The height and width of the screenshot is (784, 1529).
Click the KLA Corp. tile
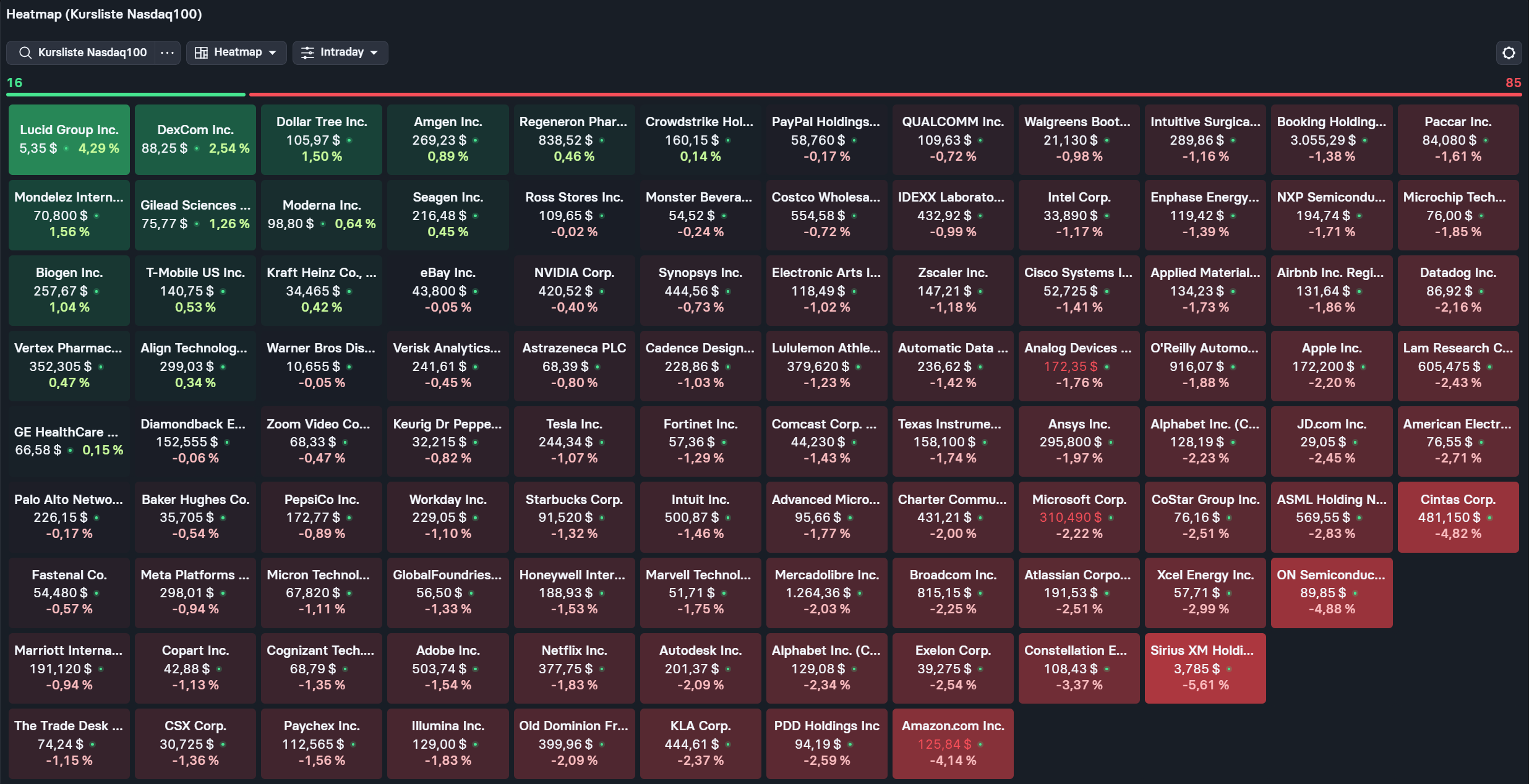(x=700, y=744)
